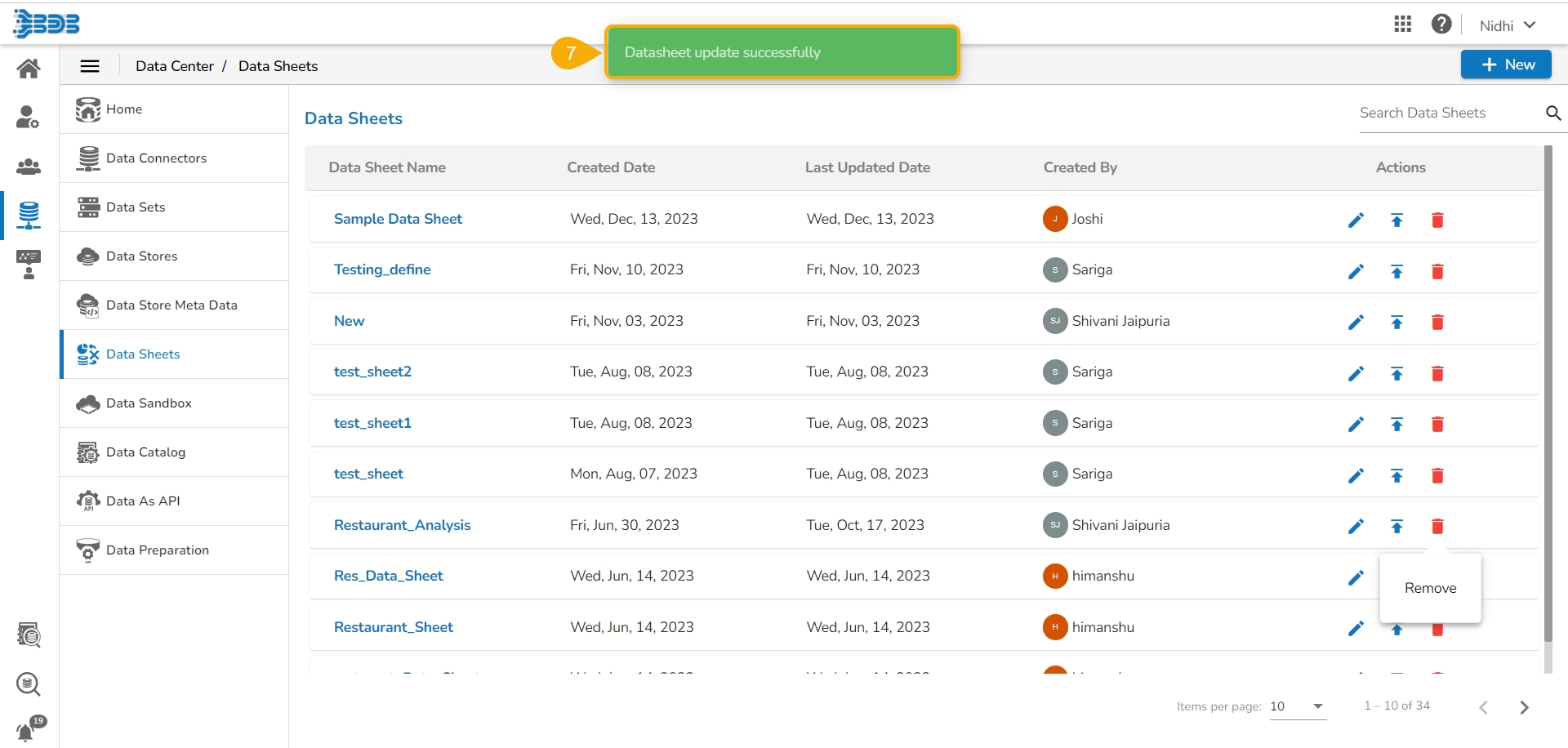Open the apps grid menu
The height and width of the screenshot is (748, 1568).
(1402, 24)
